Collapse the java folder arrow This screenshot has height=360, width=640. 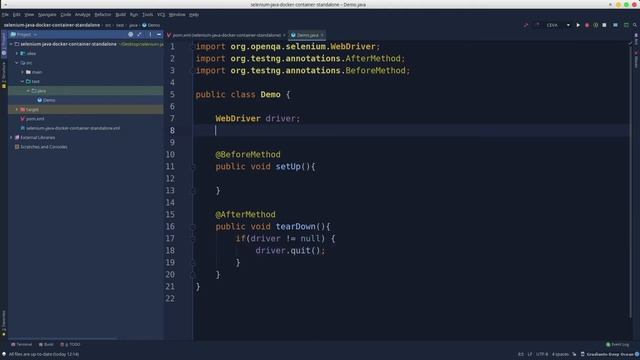[28, 91]
